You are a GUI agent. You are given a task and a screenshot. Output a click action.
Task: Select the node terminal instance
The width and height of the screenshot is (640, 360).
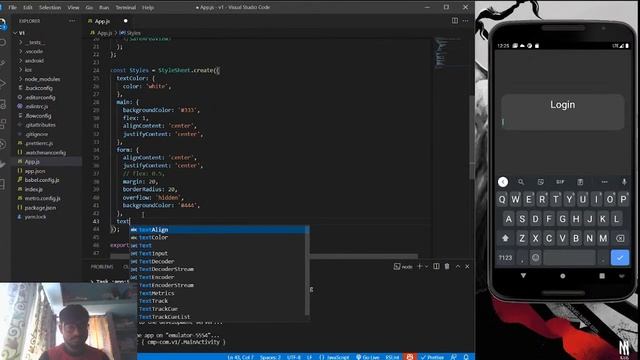click(403, 267)
